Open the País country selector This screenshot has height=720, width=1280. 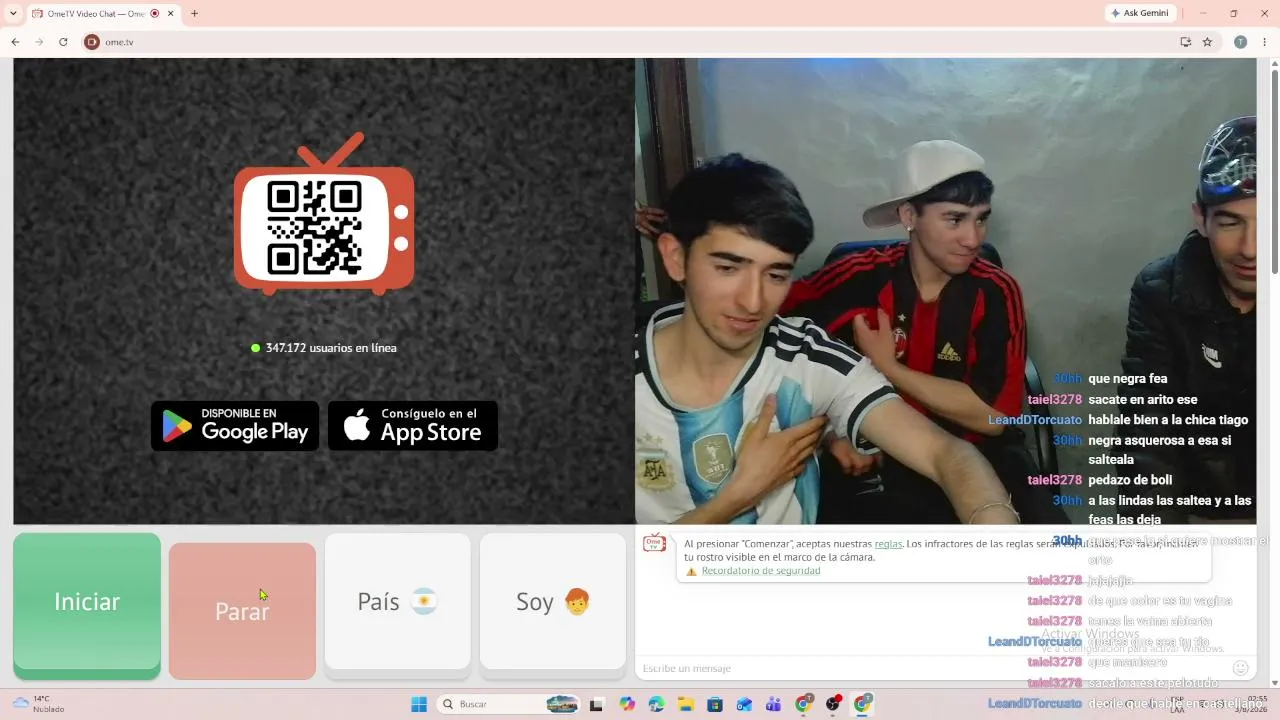click(x=397, y=601)
